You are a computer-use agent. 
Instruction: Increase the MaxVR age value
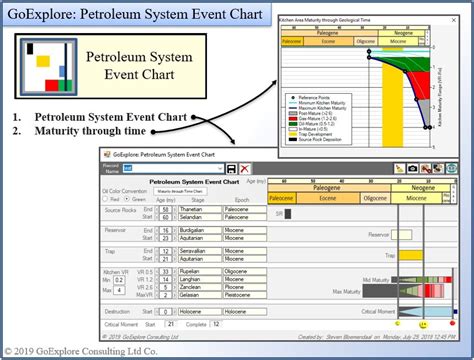(x=175, y=295)
